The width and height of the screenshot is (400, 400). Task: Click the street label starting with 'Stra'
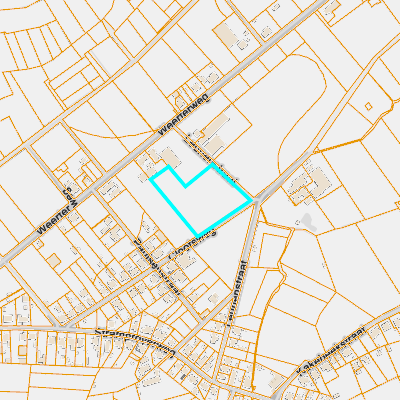tap(136, 343)
